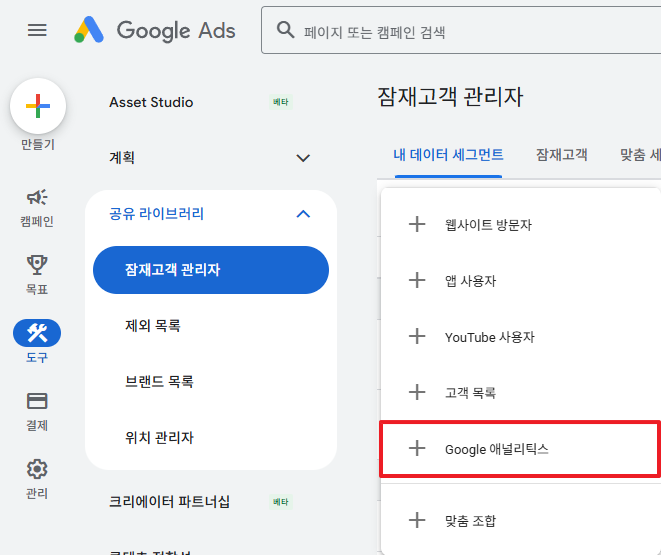
Task: Click plus icon beside 고객 목록
Action: click(417, 392)
